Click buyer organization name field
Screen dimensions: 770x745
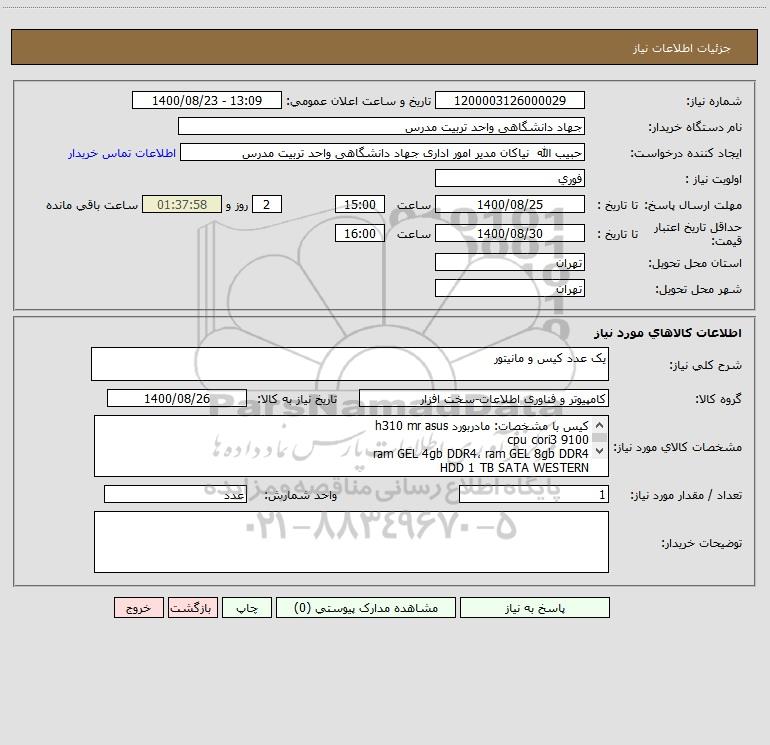pyautogui.click(x=381, y=126)
